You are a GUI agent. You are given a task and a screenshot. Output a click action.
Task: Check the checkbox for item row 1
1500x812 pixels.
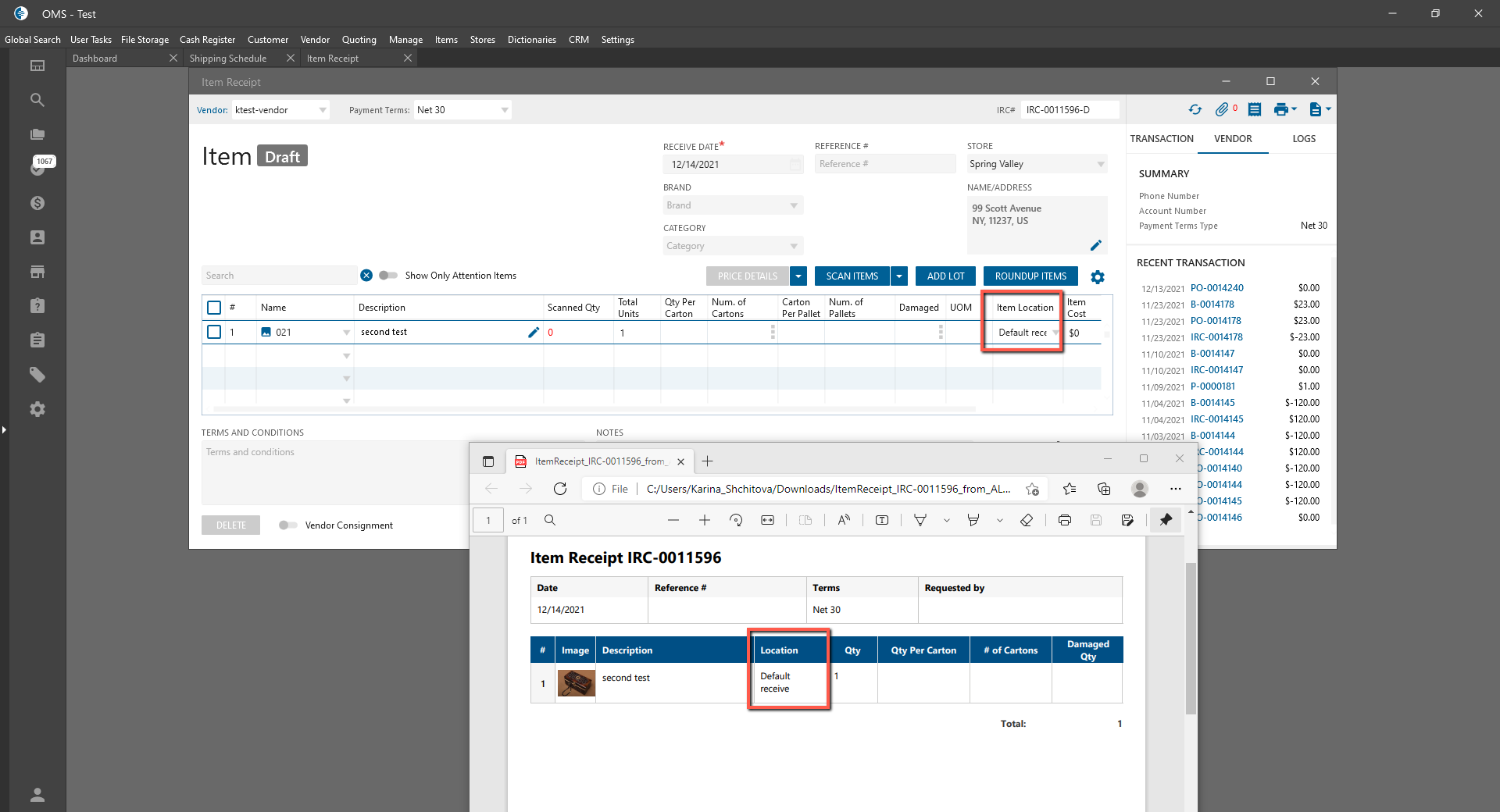pyautogui.click(x=214, y=333)
